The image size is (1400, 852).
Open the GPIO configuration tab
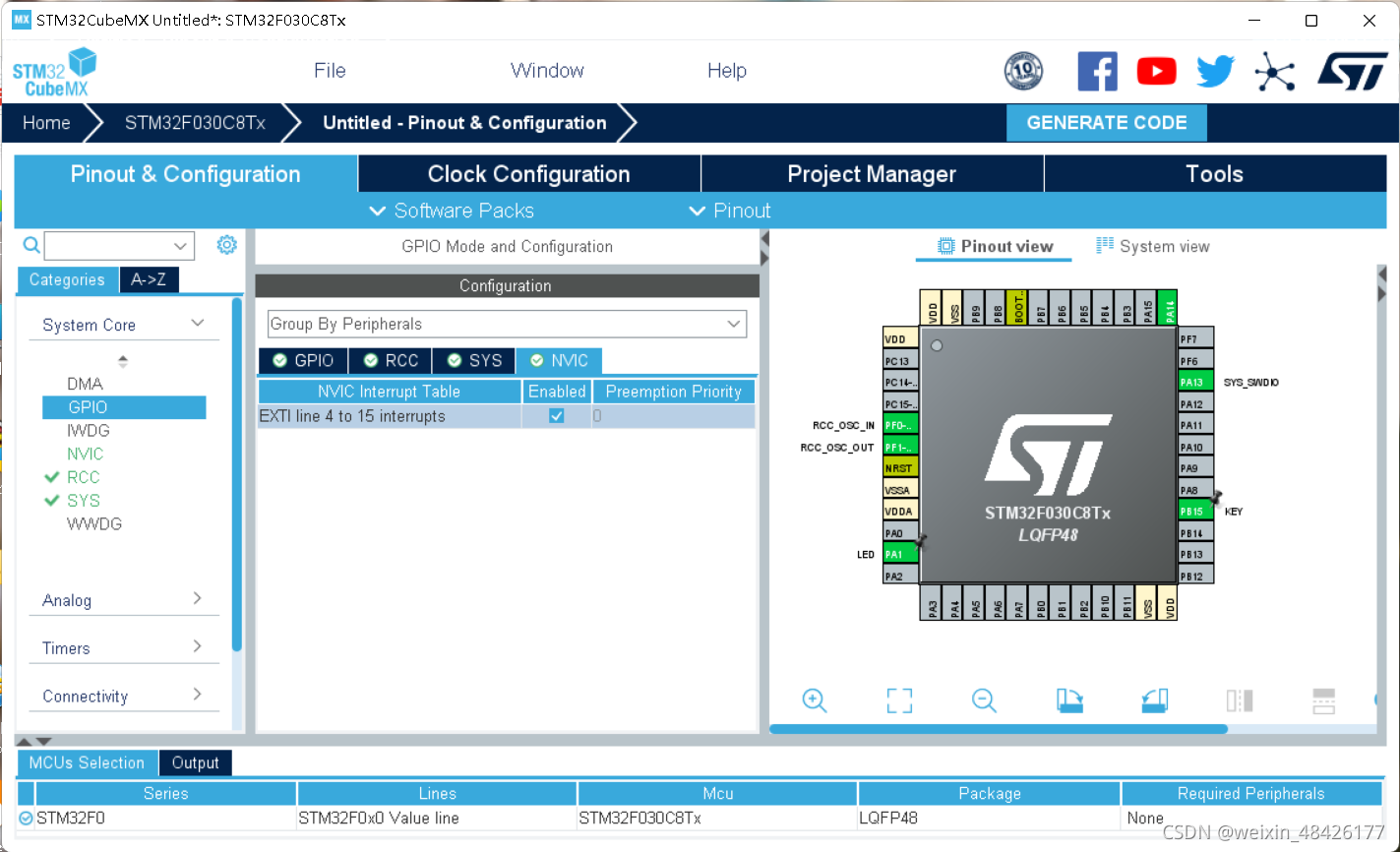[303, 361]
